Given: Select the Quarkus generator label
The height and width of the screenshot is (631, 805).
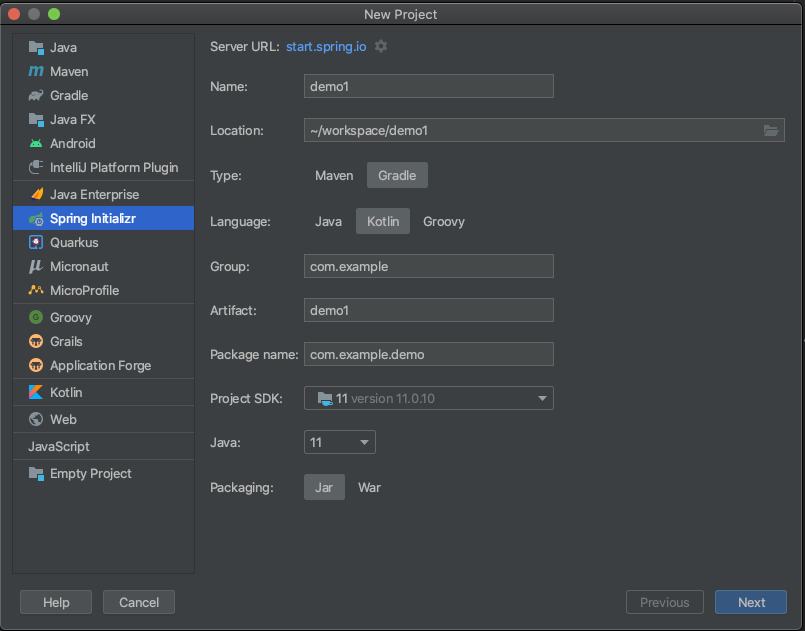Looking at the screenshot, I should click(74, 242).
